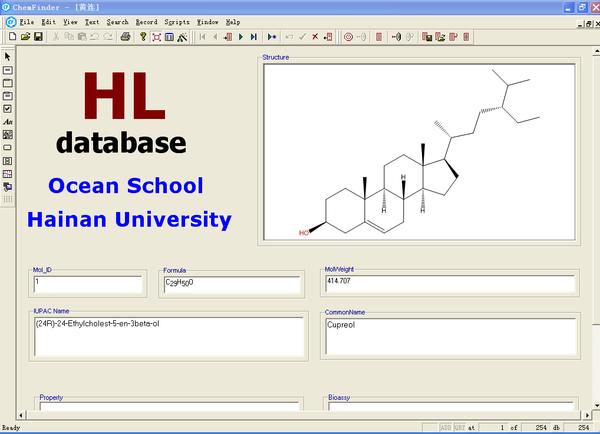
Task: Click the 'Ocean School' heading text
Action: [126, 186]
